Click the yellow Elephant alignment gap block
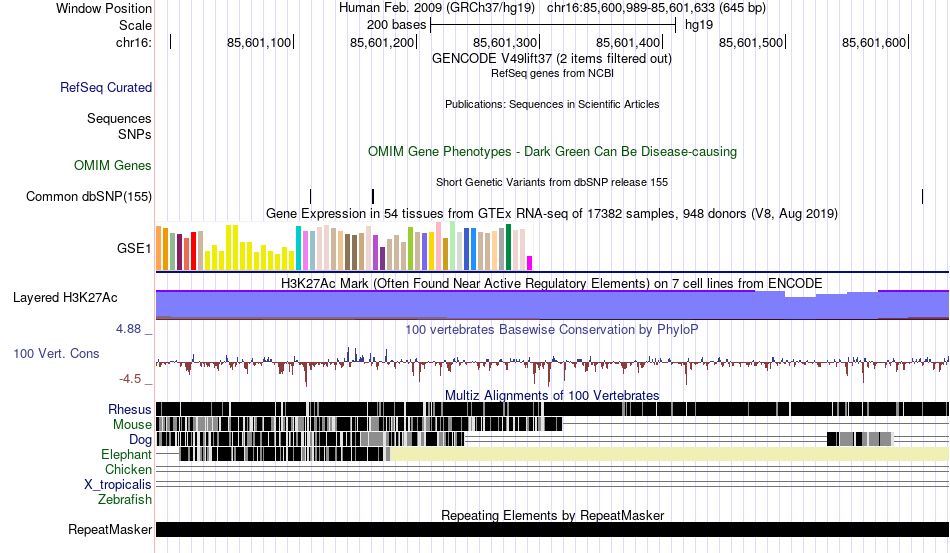 pyautogui.click(x=669, y=454)
